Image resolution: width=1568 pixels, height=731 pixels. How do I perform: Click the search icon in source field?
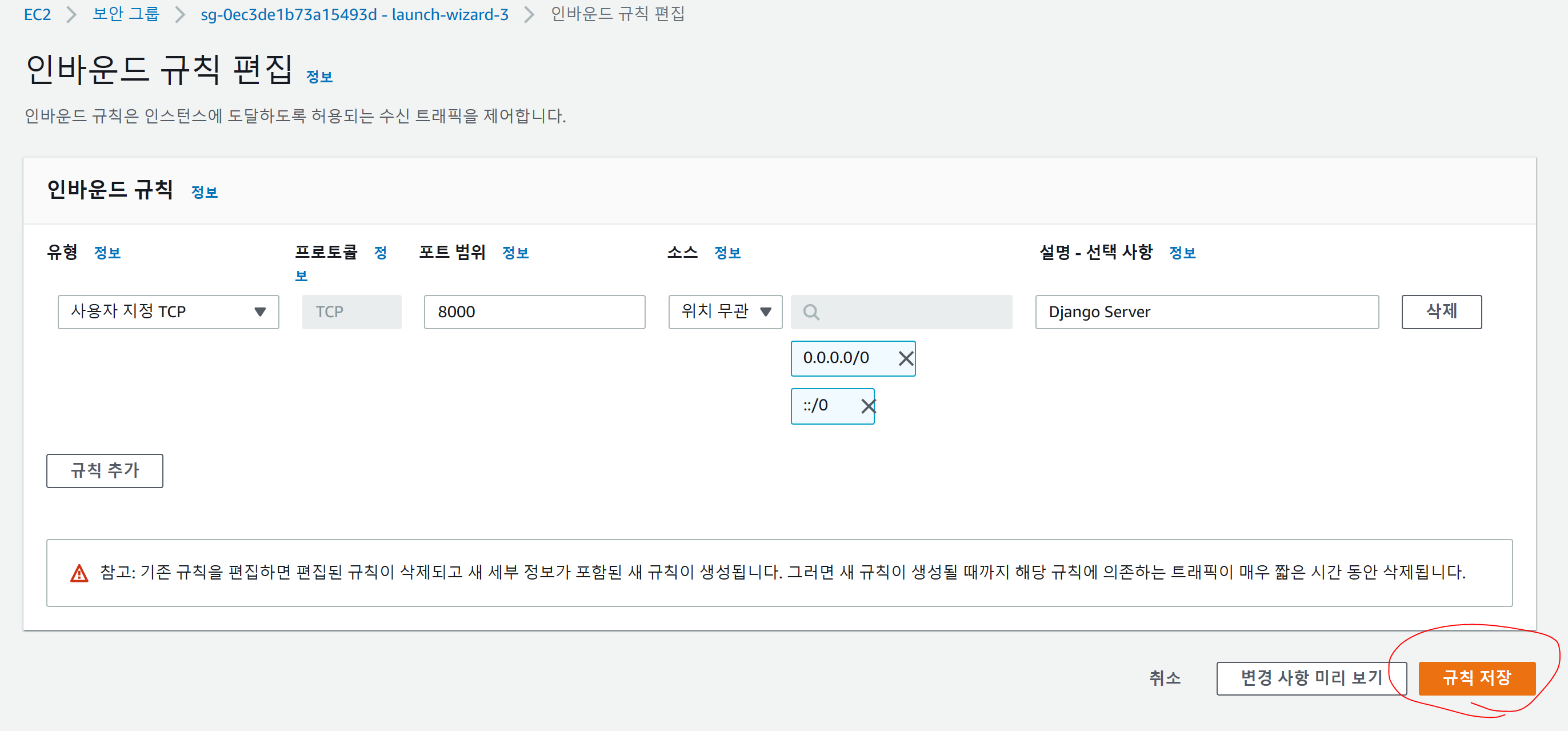tap(811, 312)
